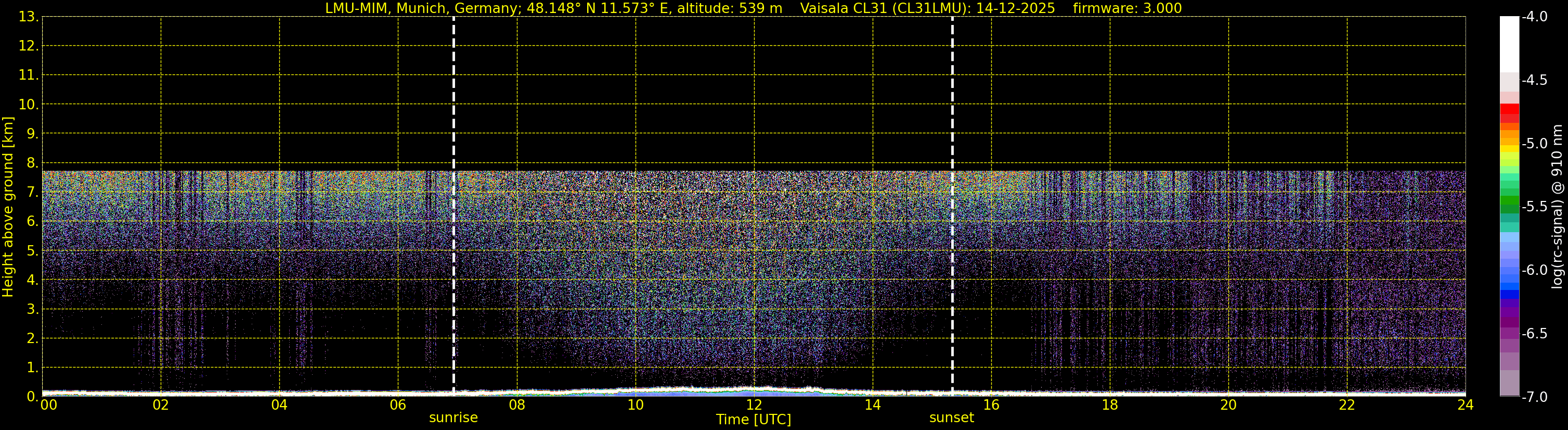The width and height of the screenshot is (1568, 430).
Task: Pick the green band in the colorbar
Action: click(x=1509, y=202)
